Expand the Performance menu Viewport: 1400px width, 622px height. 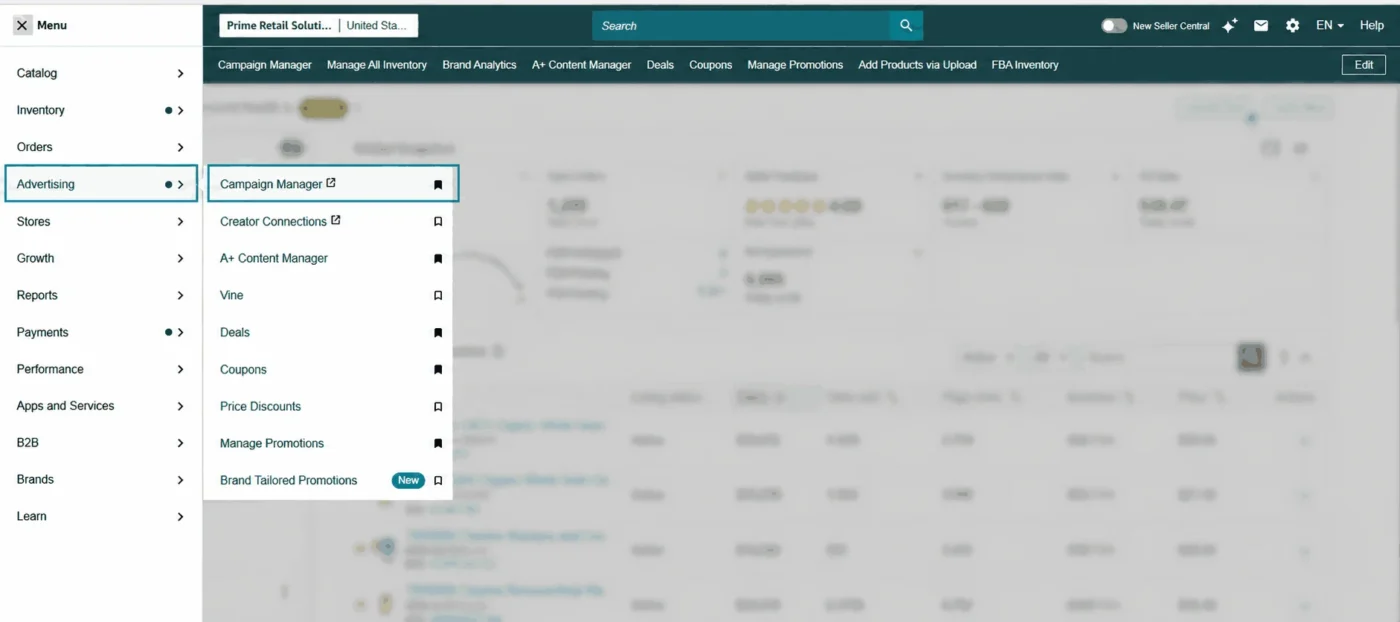click(100, 369)
